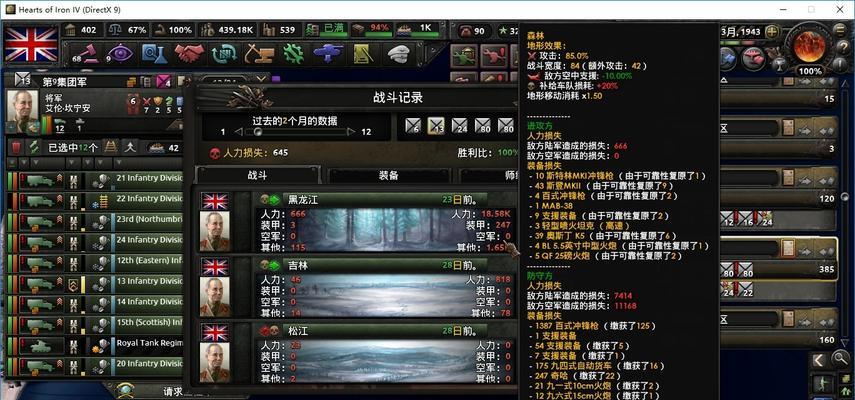Open the Production green wrench icon

[293, 53]
